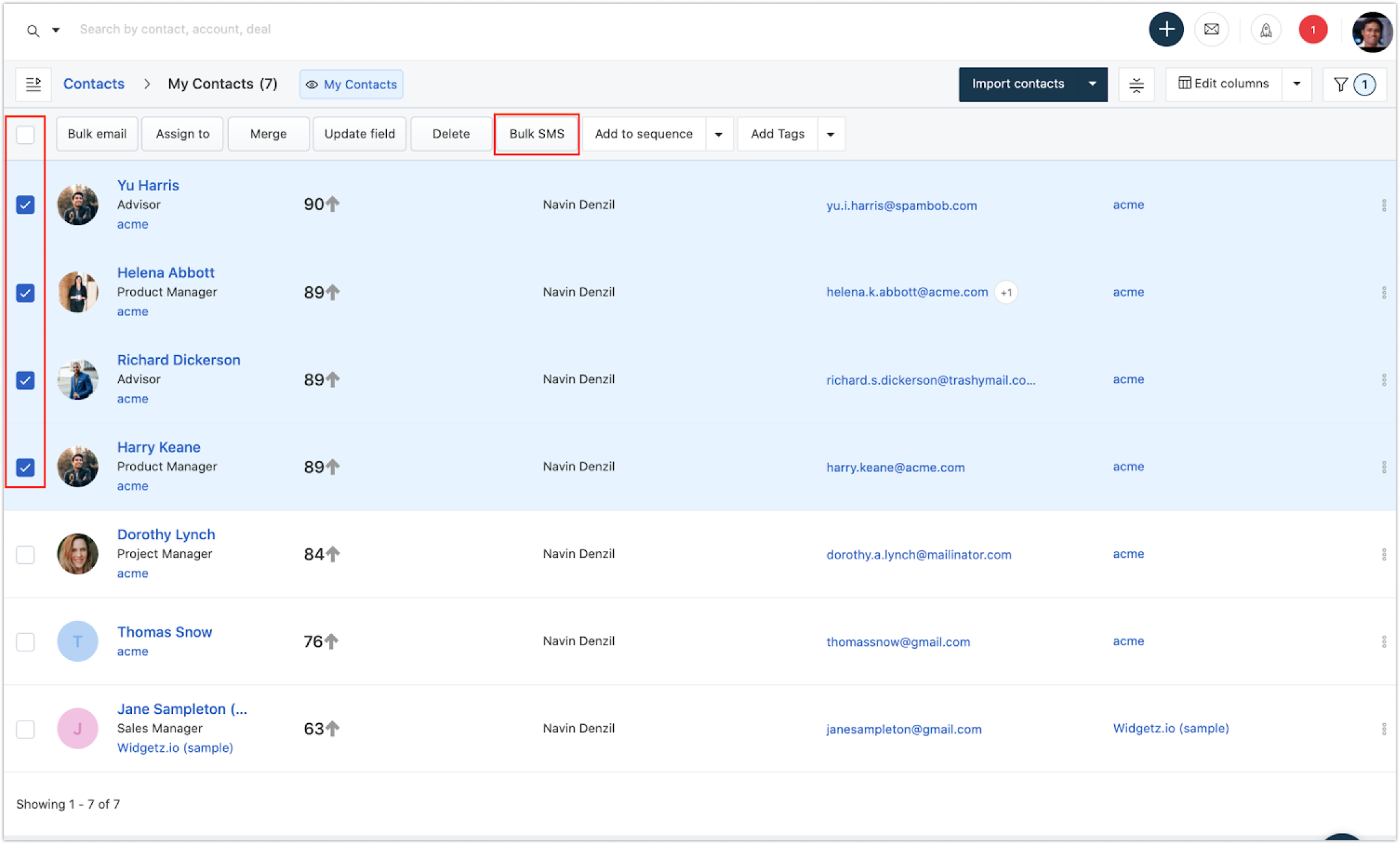
Task: Expand the Import contacts dropdown arrow
Action: pos(1092,84)
